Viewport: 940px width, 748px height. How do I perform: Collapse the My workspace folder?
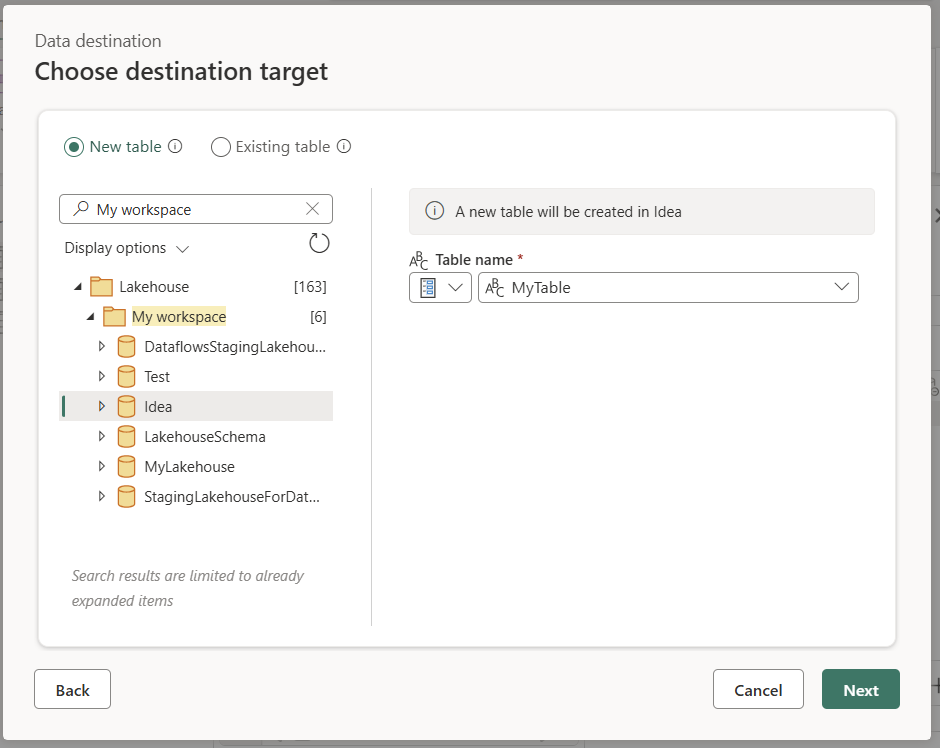point(88,316)
